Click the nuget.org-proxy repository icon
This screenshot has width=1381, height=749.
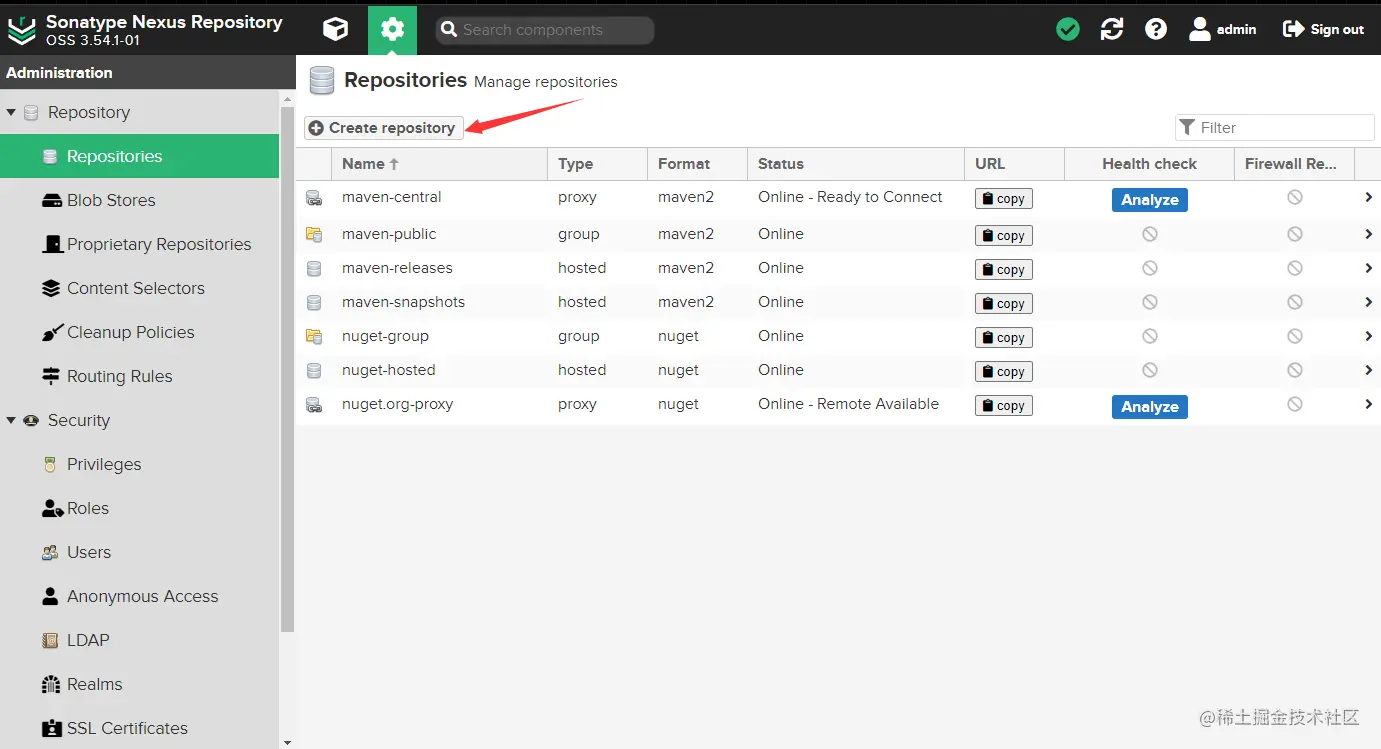point(314,404)
